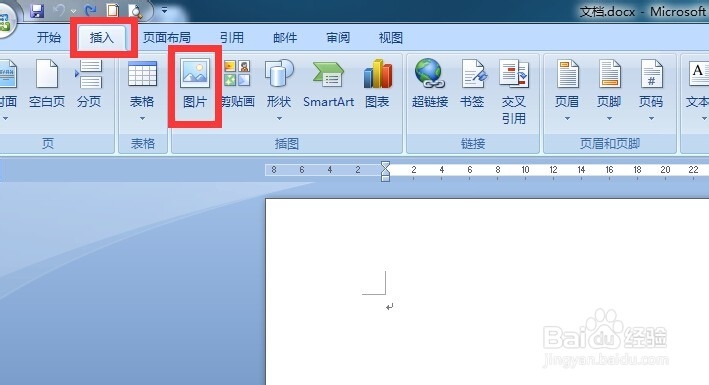The height and width of the screenshot is (385, 709).
Task: Click the Print Preview icon in quick access toolbar
Action: (x=135, y=10)
